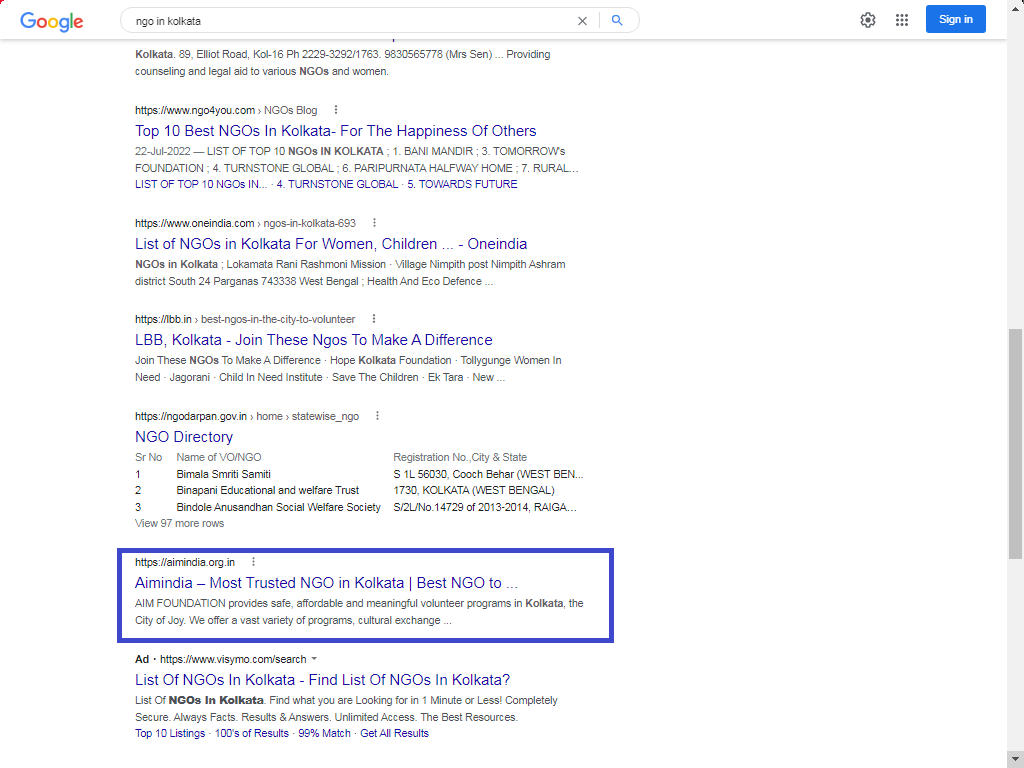Screen dimensions: 1024x768
Task: Click the 'Name of VO/NGO' column header
Action: (219, 457)
